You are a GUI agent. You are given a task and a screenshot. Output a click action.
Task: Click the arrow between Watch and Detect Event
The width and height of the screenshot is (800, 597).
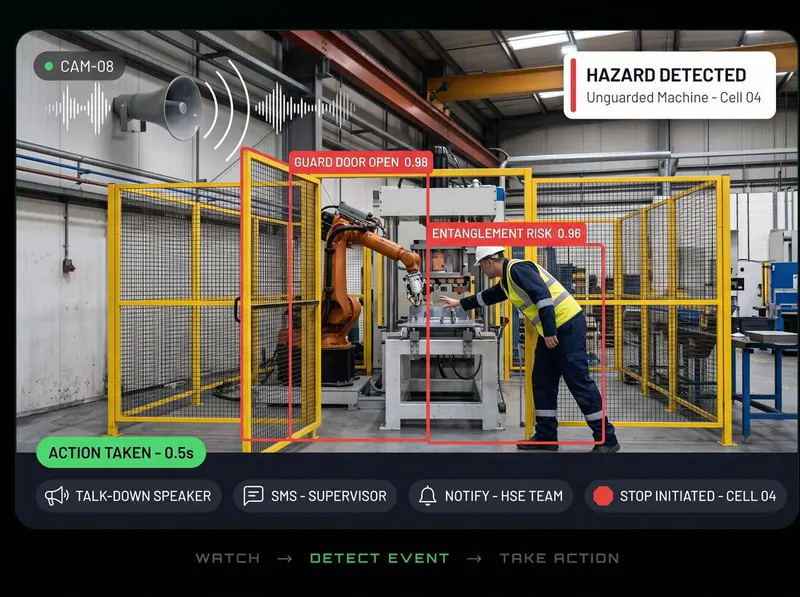pyautogui.click(x=285, y=559)
